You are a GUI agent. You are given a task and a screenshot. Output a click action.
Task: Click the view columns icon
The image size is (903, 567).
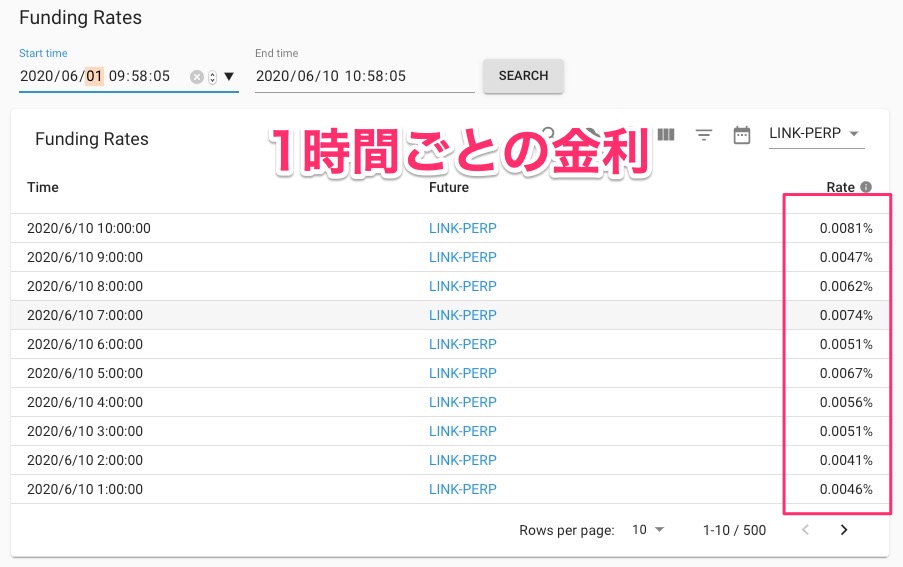(667, 135)
